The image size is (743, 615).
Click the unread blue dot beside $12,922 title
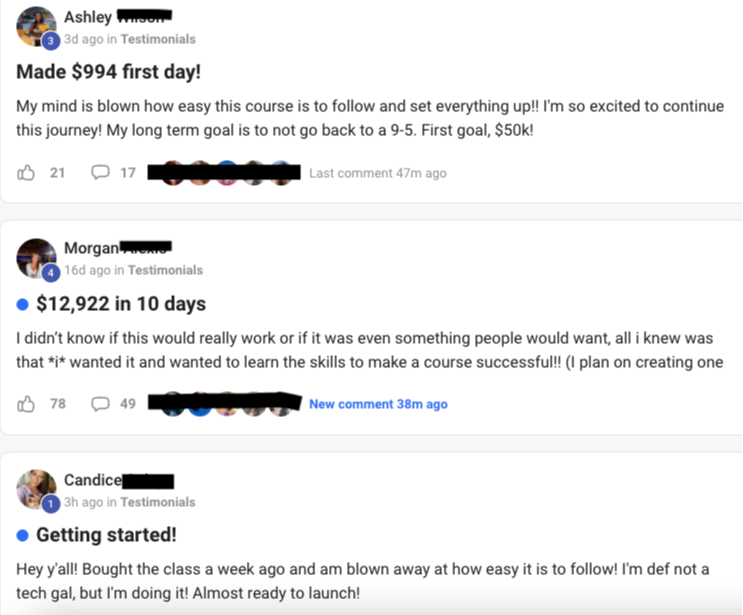tap(23, 303)
